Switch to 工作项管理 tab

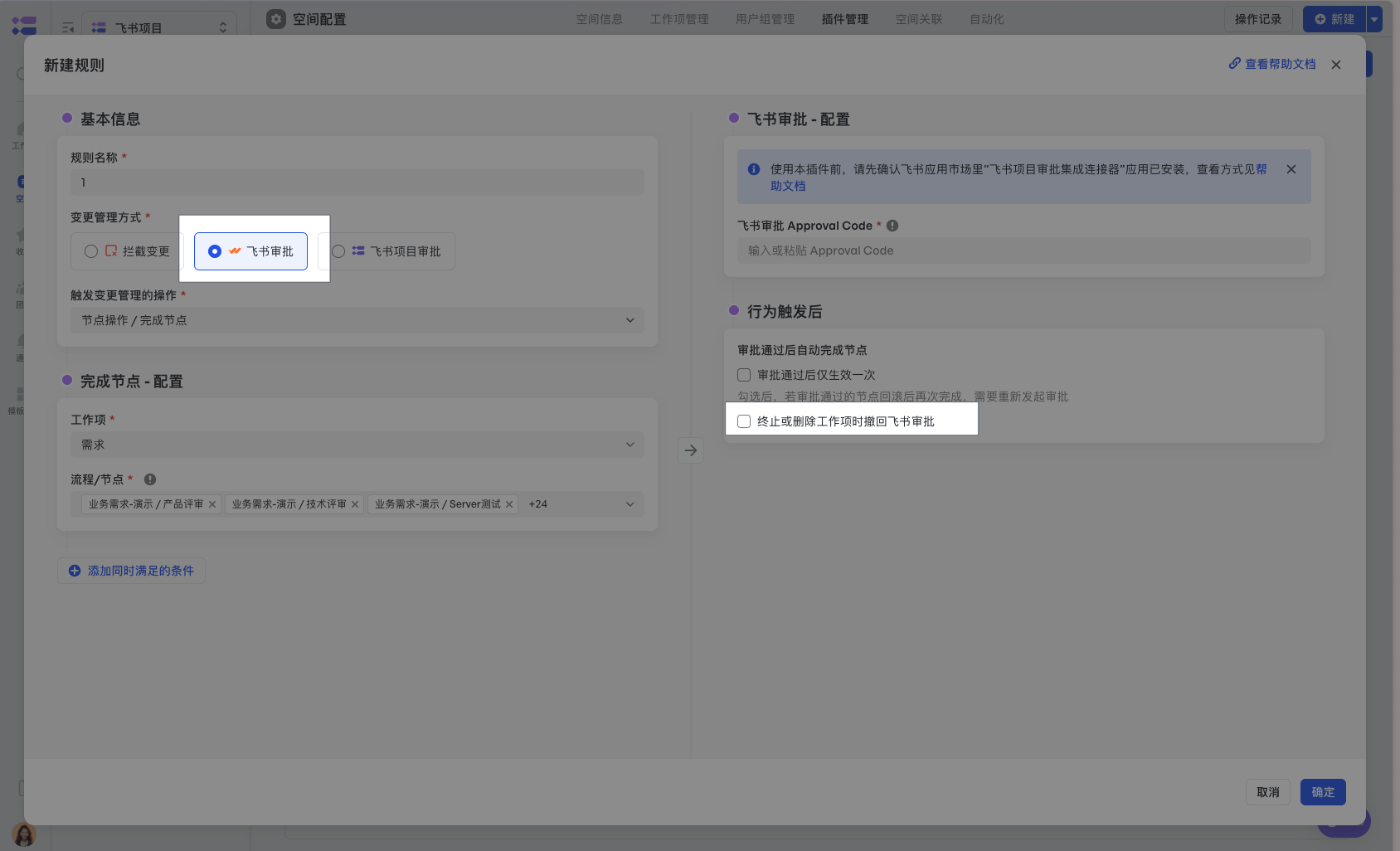coord(679,19)
